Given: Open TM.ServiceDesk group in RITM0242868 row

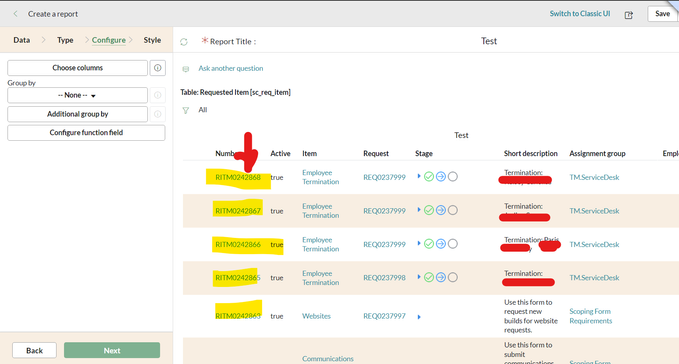Looking at the screenshot, I should pyautogui.click(x=594, y=177).
